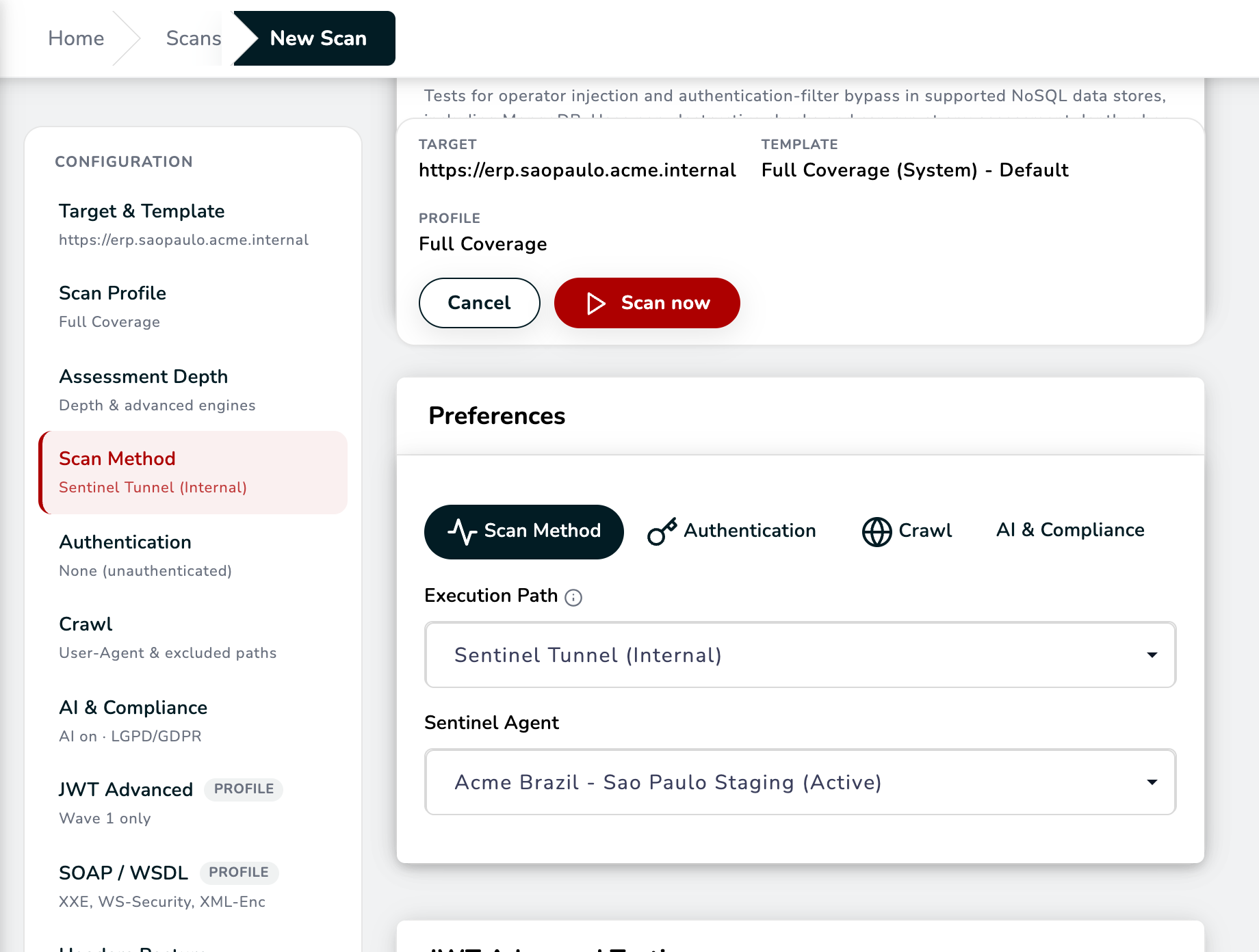
Task: Go to Home in the breadcrumb
Action: (76, 38)
